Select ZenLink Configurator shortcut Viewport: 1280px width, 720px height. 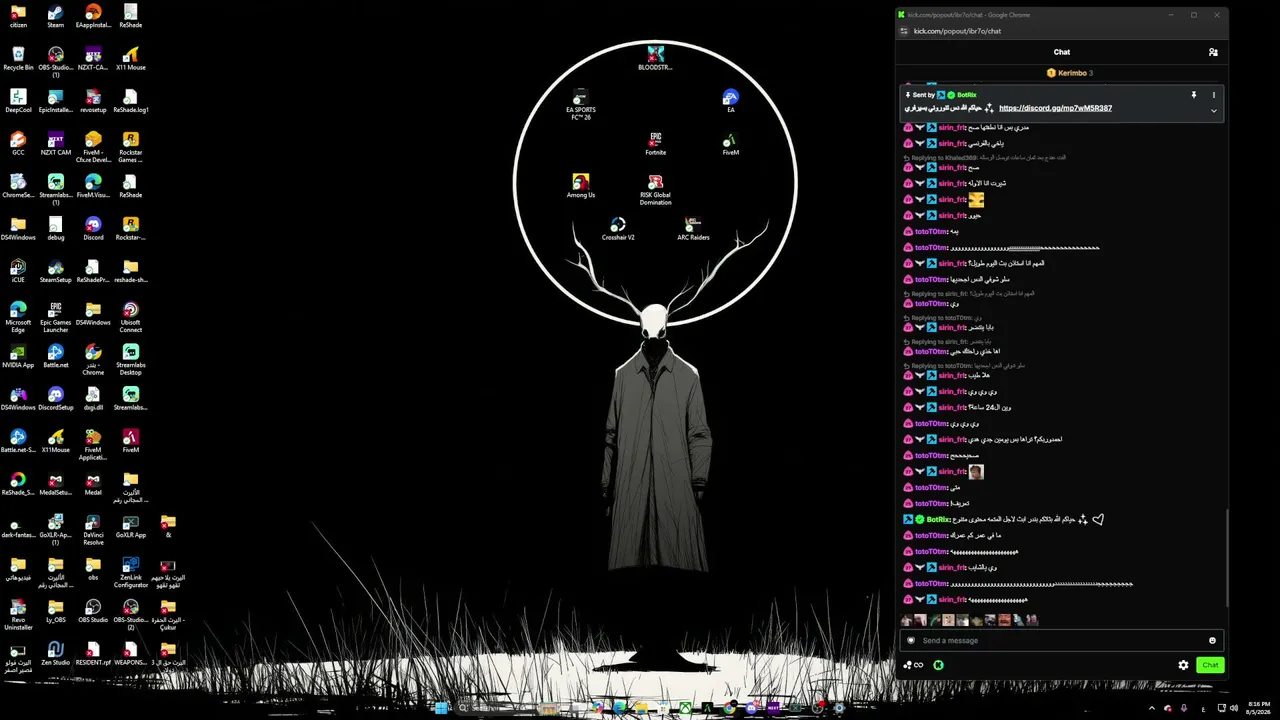pos(131,572)
